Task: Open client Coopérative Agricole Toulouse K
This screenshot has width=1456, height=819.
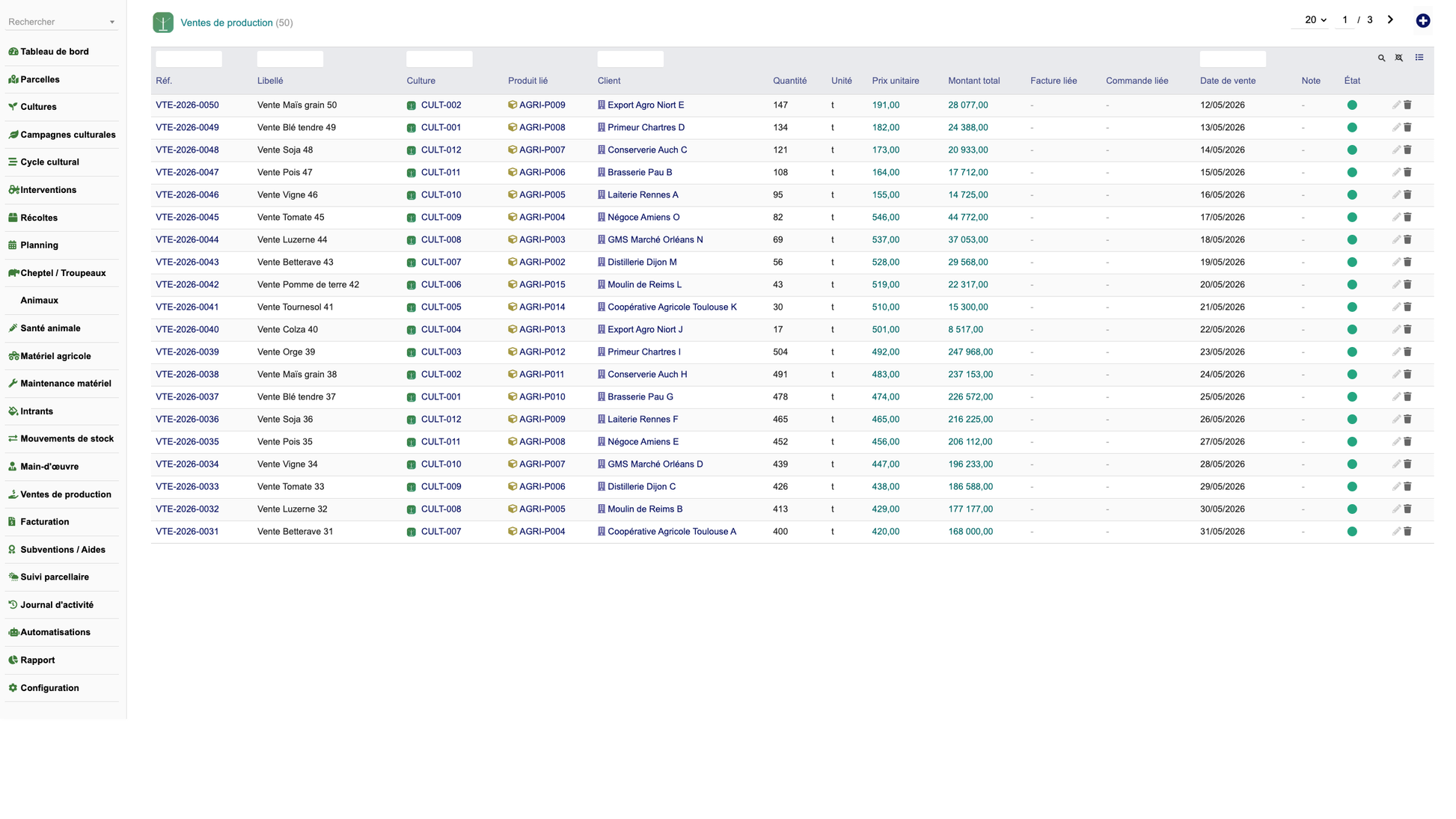Action: [x=672, y=307]
